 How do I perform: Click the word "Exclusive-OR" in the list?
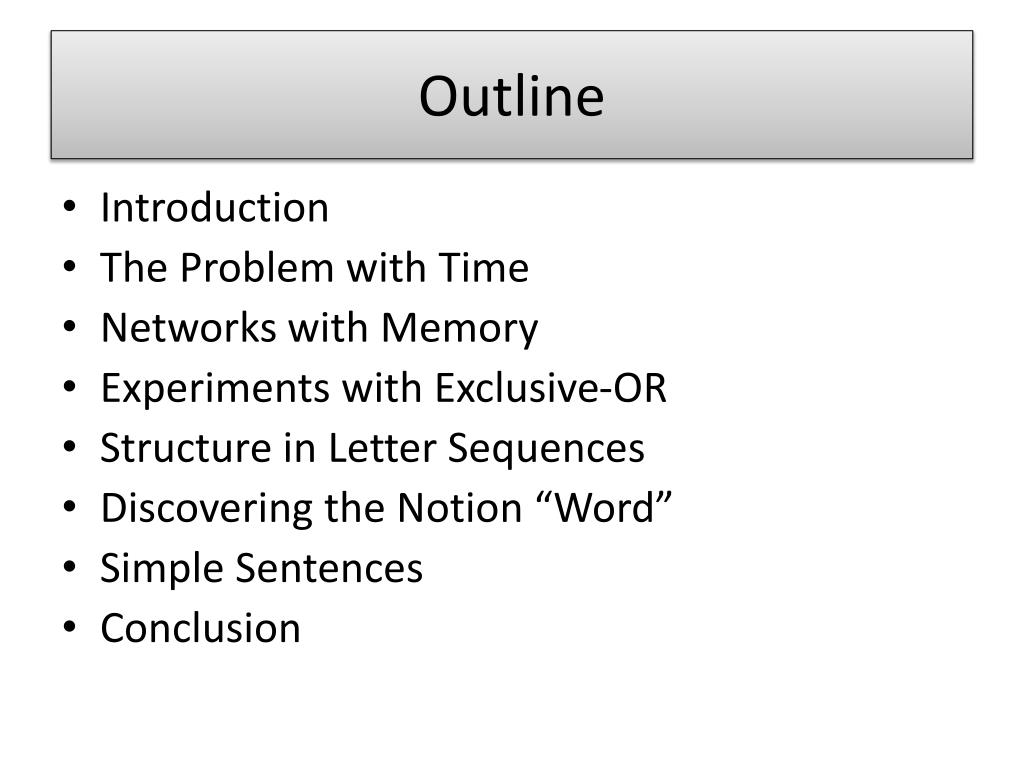(x=551, y=388)
